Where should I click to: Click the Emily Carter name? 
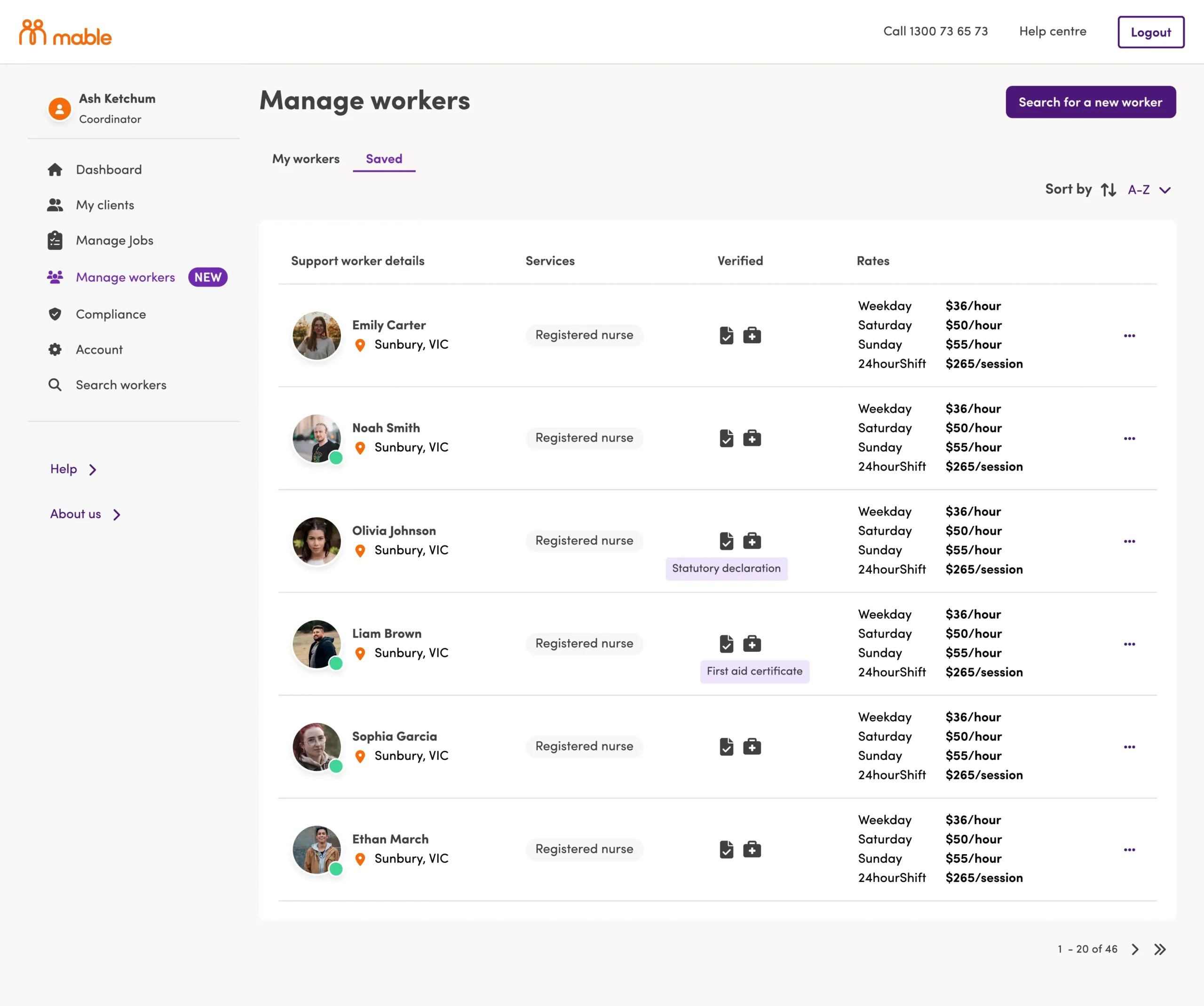(389, 325)
